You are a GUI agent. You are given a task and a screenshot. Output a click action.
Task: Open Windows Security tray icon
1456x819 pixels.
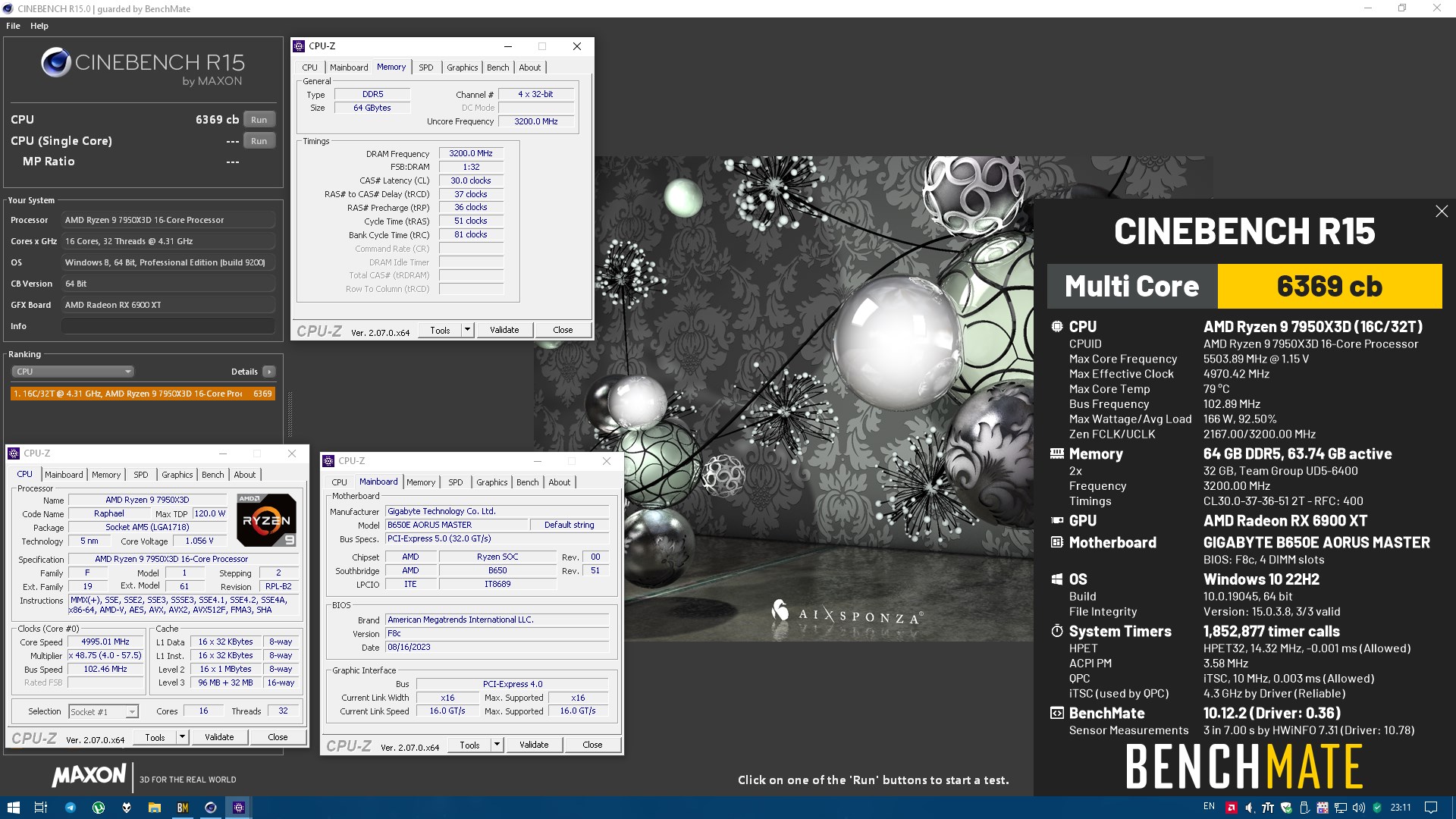tap(1286, 808)
